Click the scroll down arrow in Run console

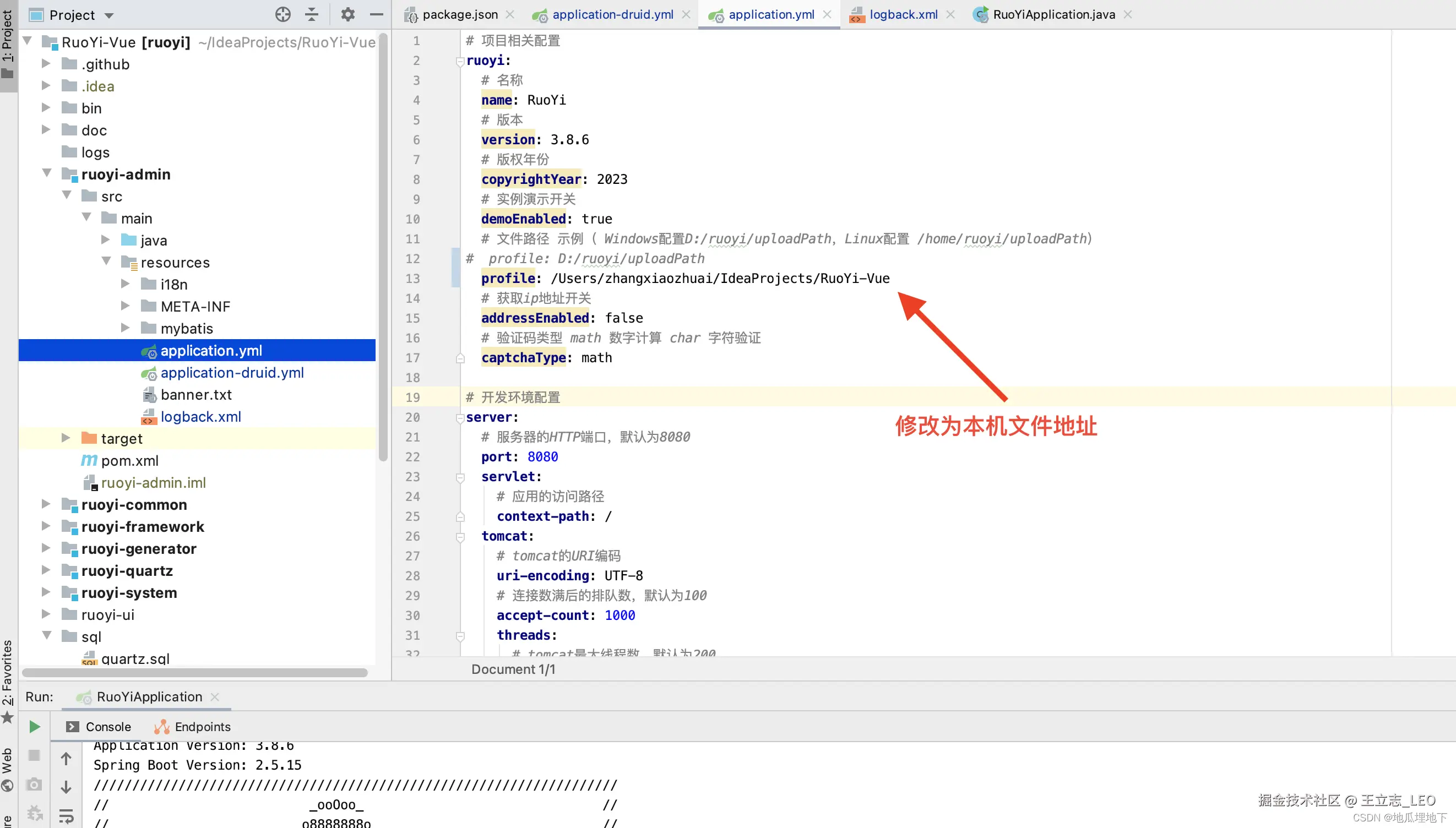coord(66,787)
